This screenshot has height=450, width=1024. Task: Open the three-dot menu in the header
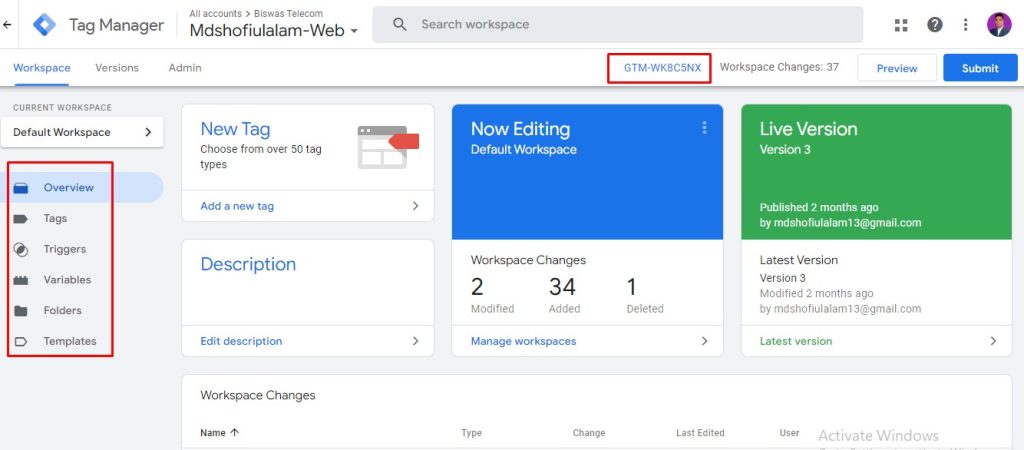[x=965, y=25]
